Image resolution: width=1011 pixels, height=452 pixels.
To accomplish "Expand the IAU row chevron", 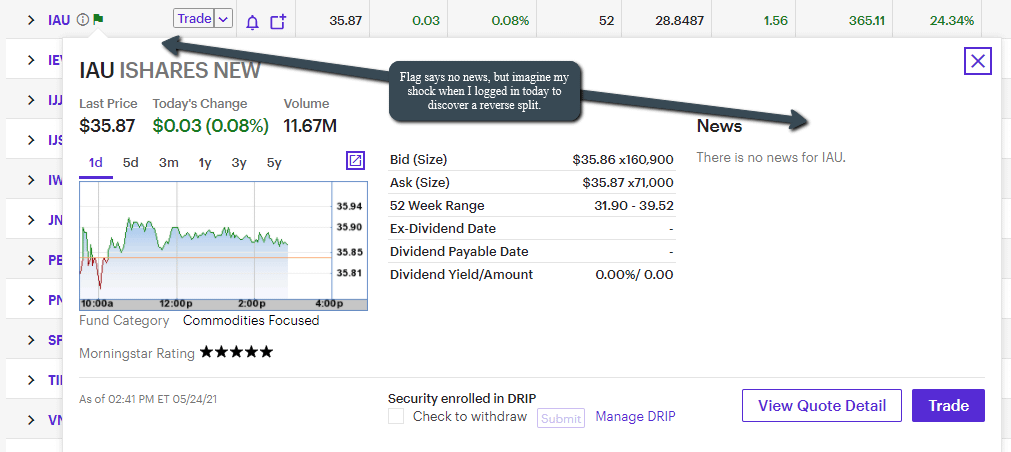I will [31, 20].
